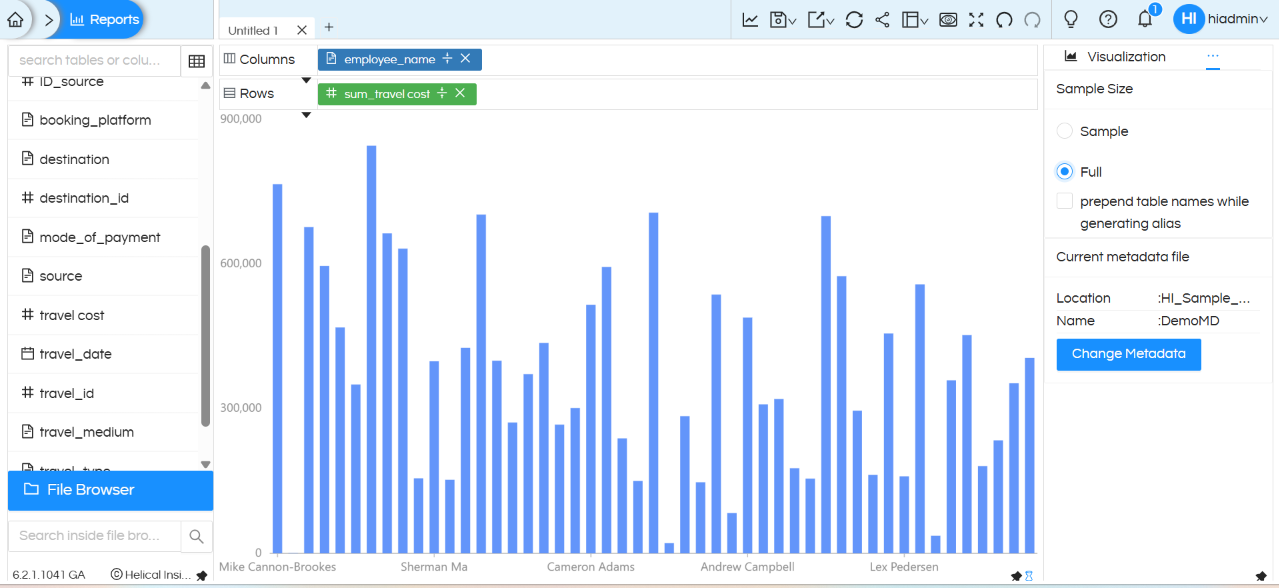The width and height of the screenshot is (1279, 588).
Task: Click the Undo icon
Action: tap(1004, 19)
